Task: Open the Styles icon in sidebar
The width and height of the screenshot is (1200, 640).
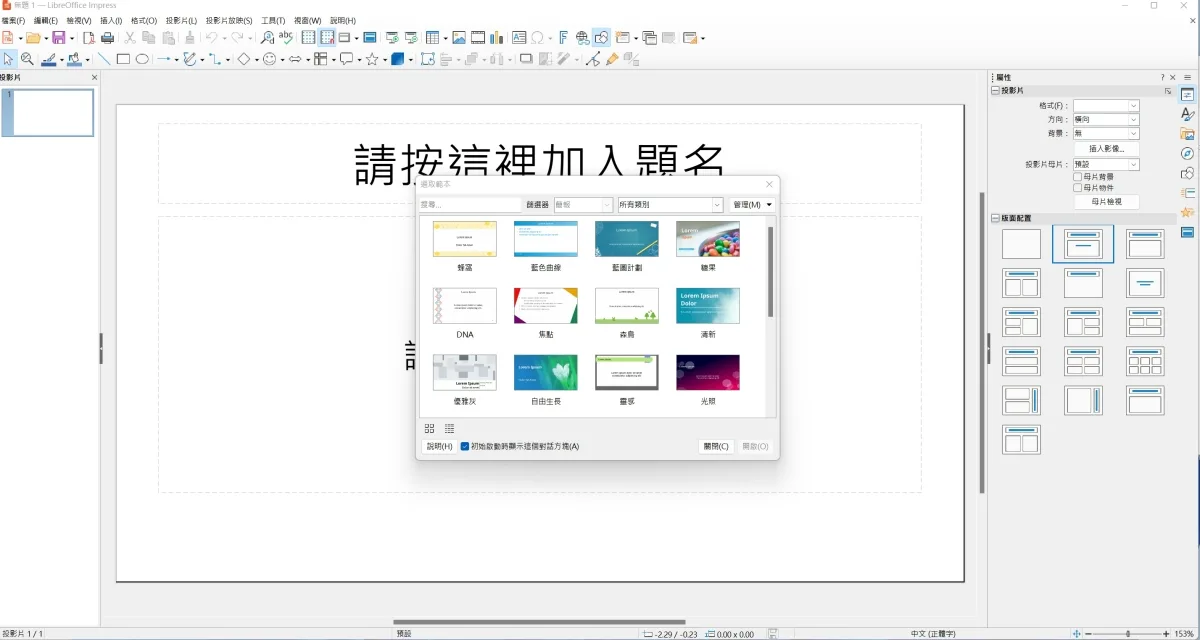Action: 1187,114
